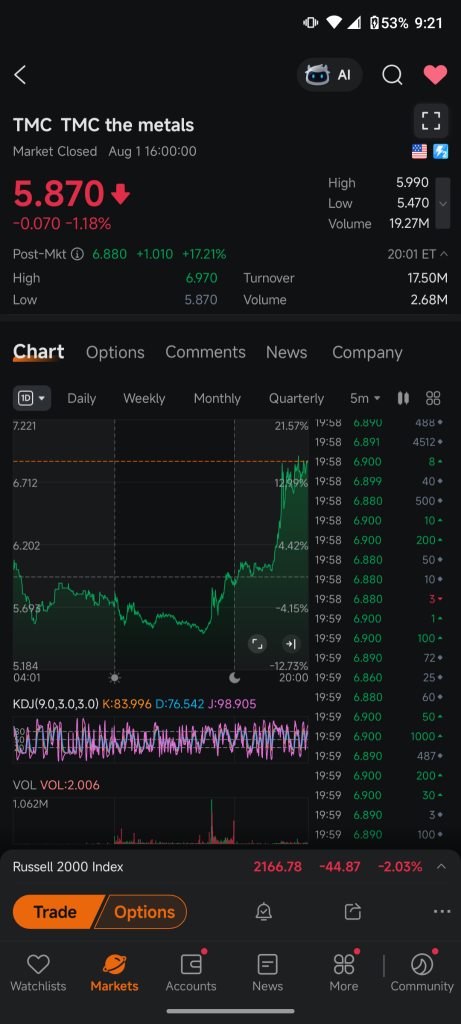Open the chart layout grid icon
The height and width of the screenshot is (1024, 461).
tap(433, 398)
